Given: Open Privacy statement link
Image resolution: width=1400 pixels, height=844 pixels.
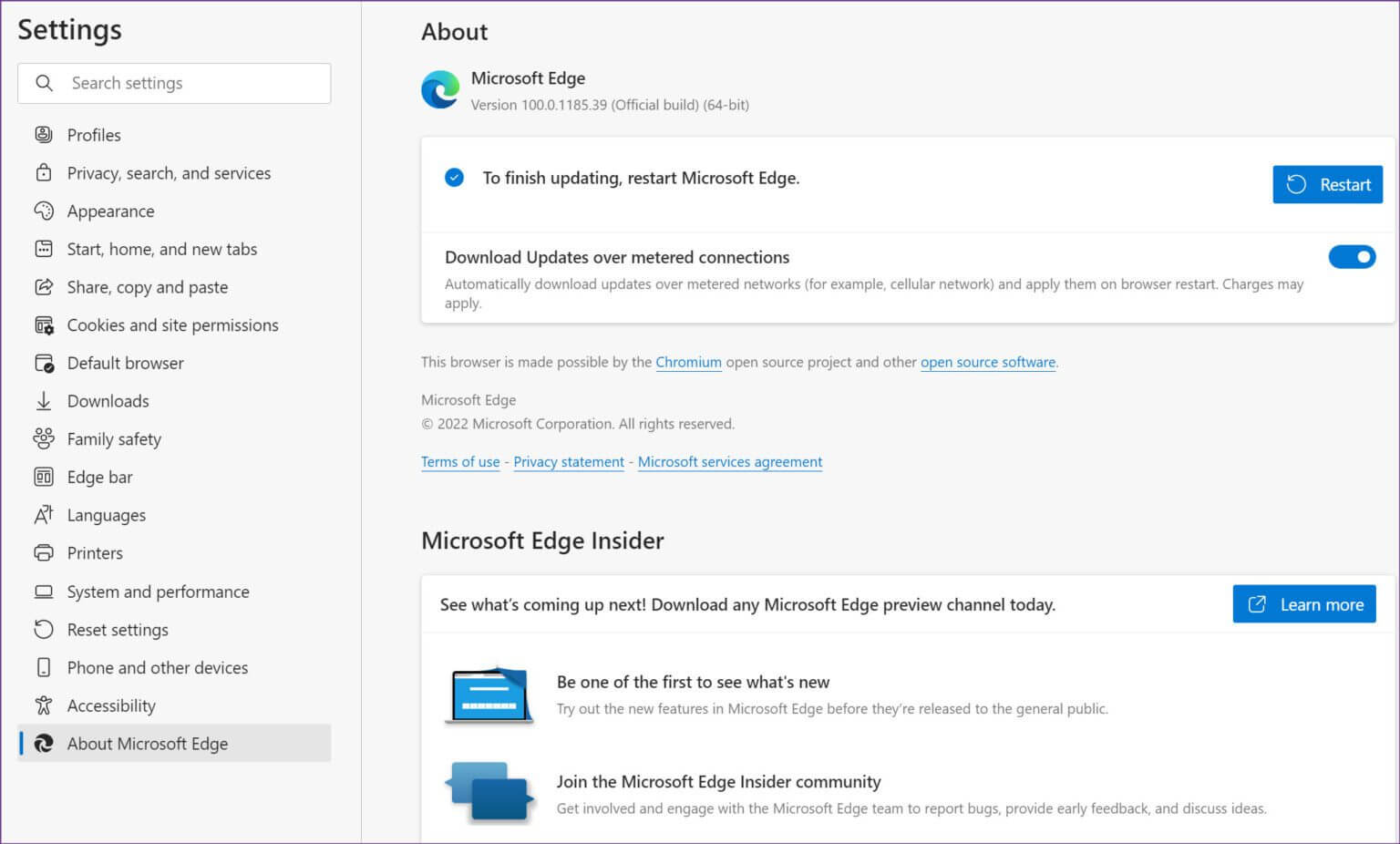Looking at the screenshot, I should pyautogui.click(x=569, y=462).
